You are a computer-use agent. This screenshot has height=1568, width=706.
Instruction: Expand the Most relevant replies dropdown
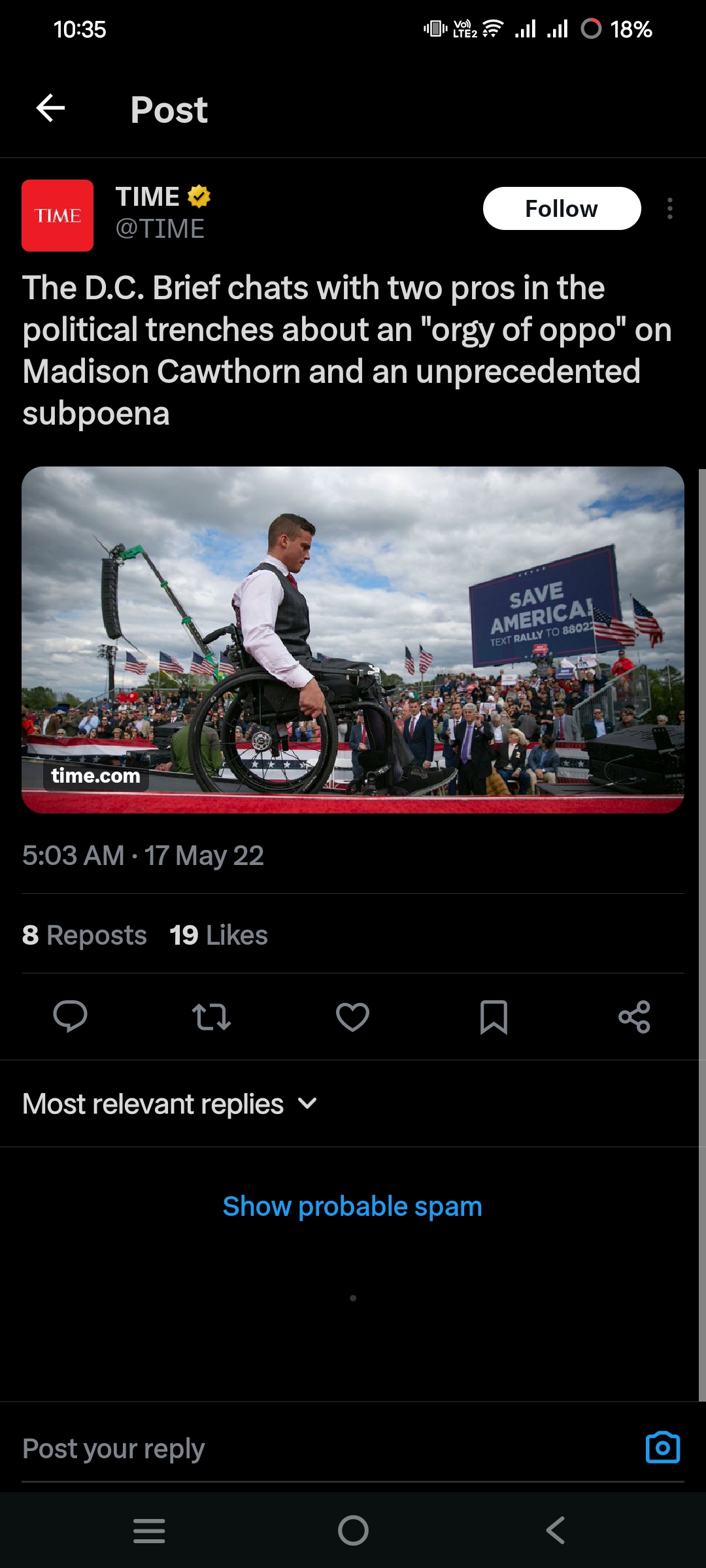click(x=170, y=1104)
